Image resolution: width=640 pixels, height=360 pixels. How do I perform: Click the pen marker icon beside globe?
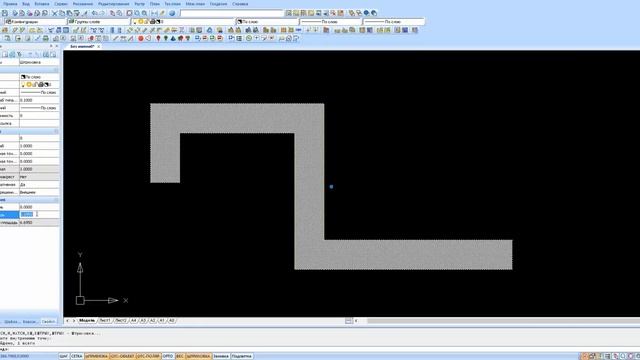162,13
